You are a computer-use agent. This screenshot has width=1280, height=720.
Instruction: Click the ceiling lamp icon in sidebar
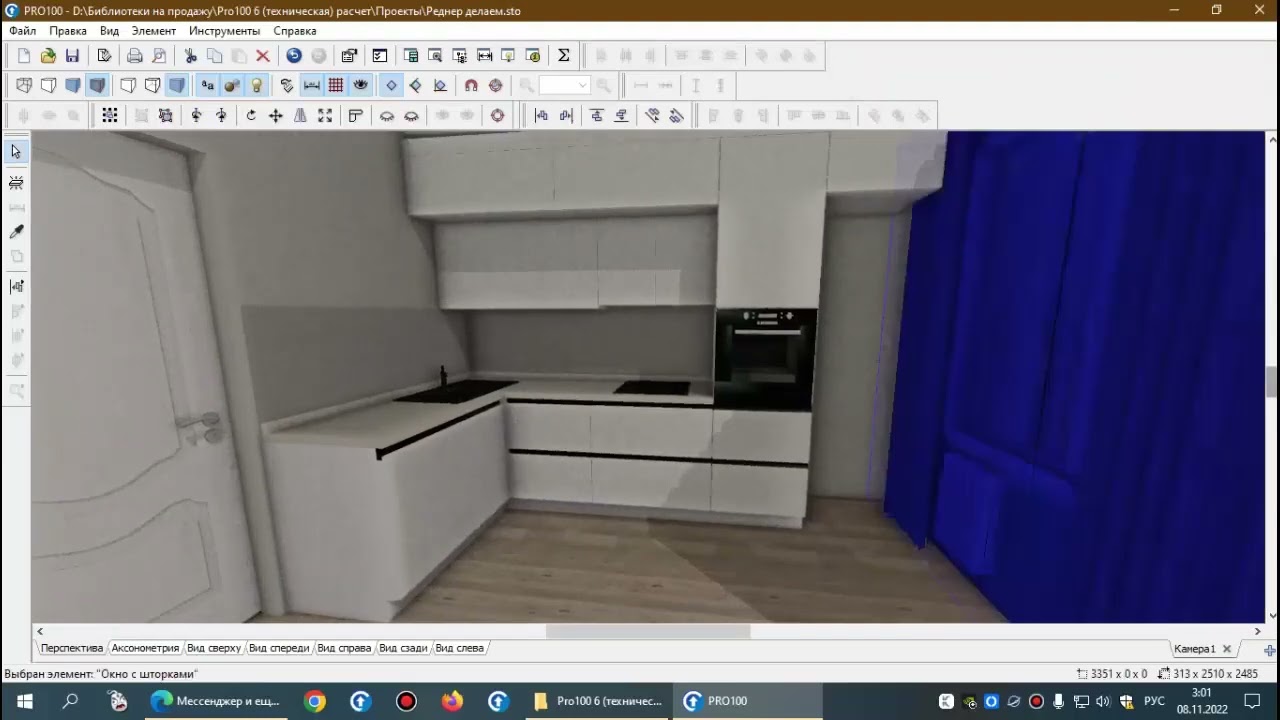(16, 183)
